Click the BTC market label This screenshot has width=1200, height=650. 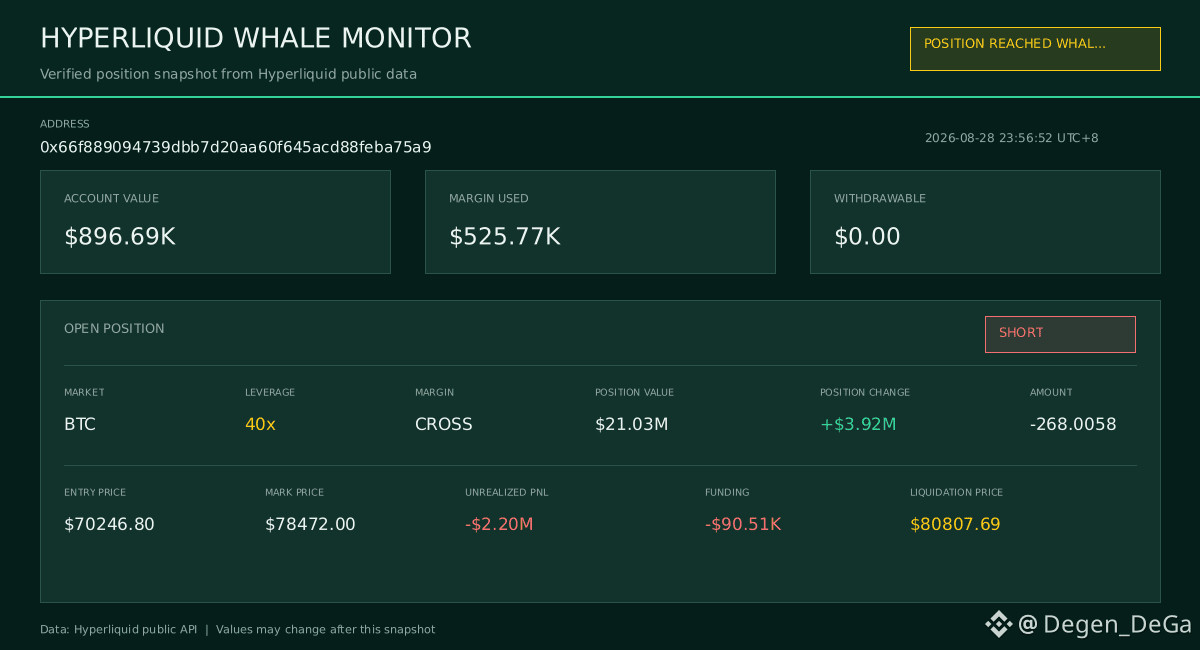pyautogui.click(x=80, y=424)
